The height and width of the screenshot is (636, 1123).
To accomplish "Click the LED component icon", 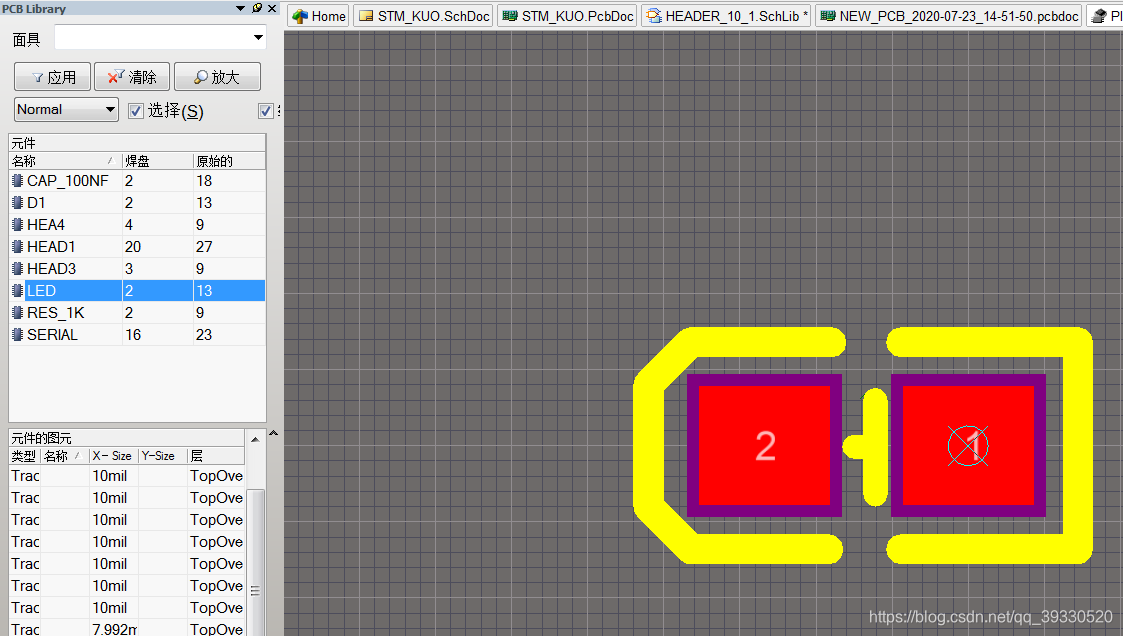I will [18, 291].
